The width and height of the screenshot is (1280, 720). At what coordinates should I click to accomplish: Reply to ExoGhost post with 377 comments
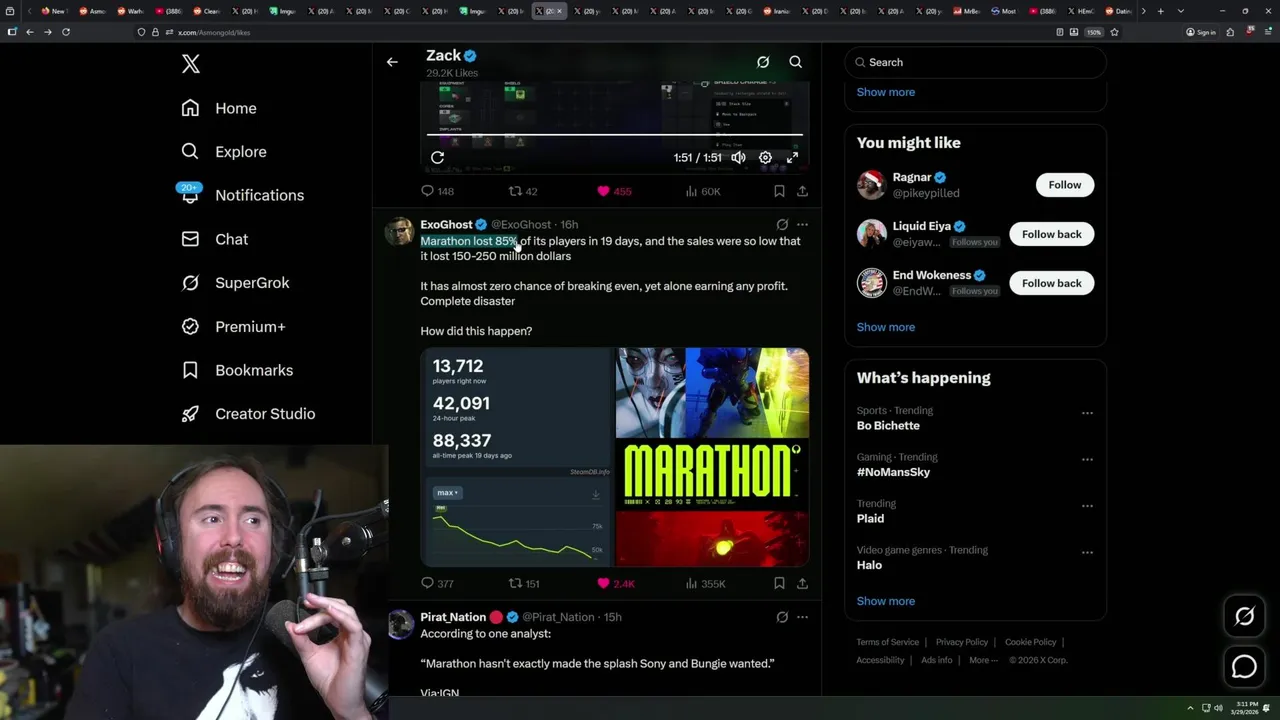[x=437, y=583]
